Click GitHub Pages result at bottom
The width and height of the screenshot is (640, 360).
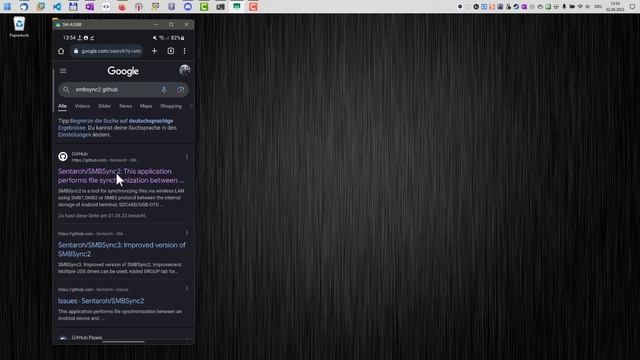pos(87,338)
